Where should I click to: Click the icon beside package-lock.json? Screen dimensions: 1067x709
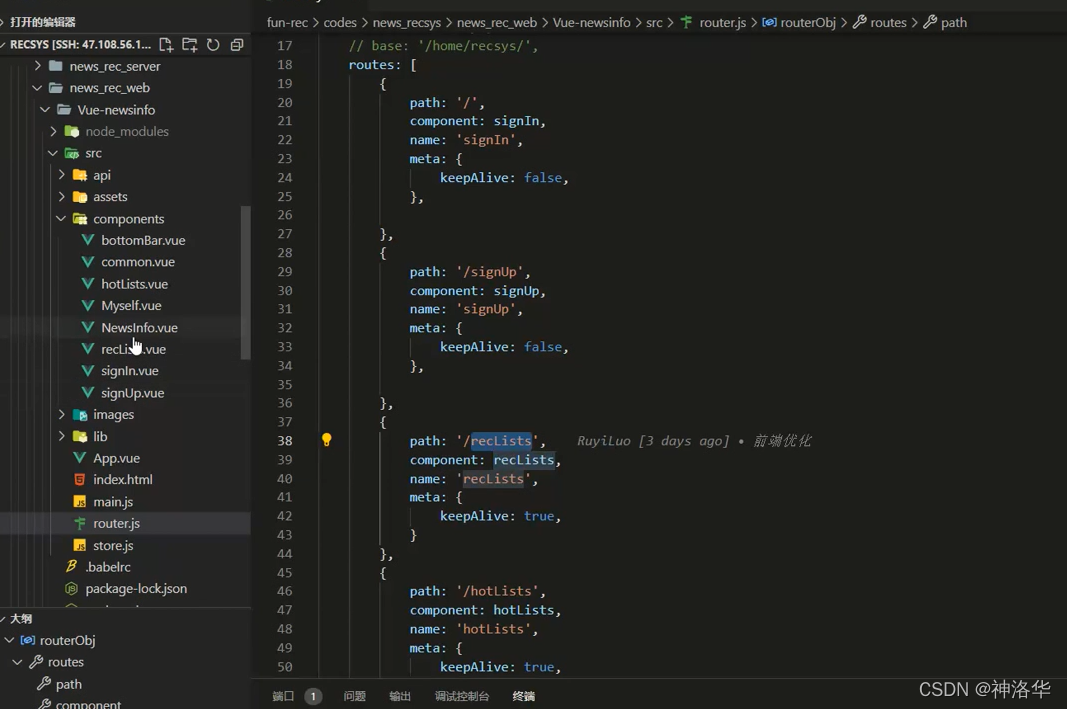coord(71,589)
